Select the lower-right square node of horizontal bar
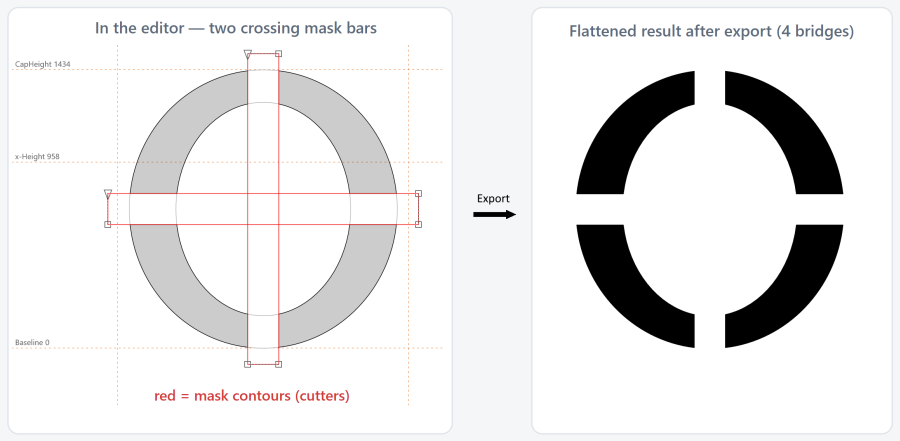This screenshot has width=900, height=441. point(418,224)
